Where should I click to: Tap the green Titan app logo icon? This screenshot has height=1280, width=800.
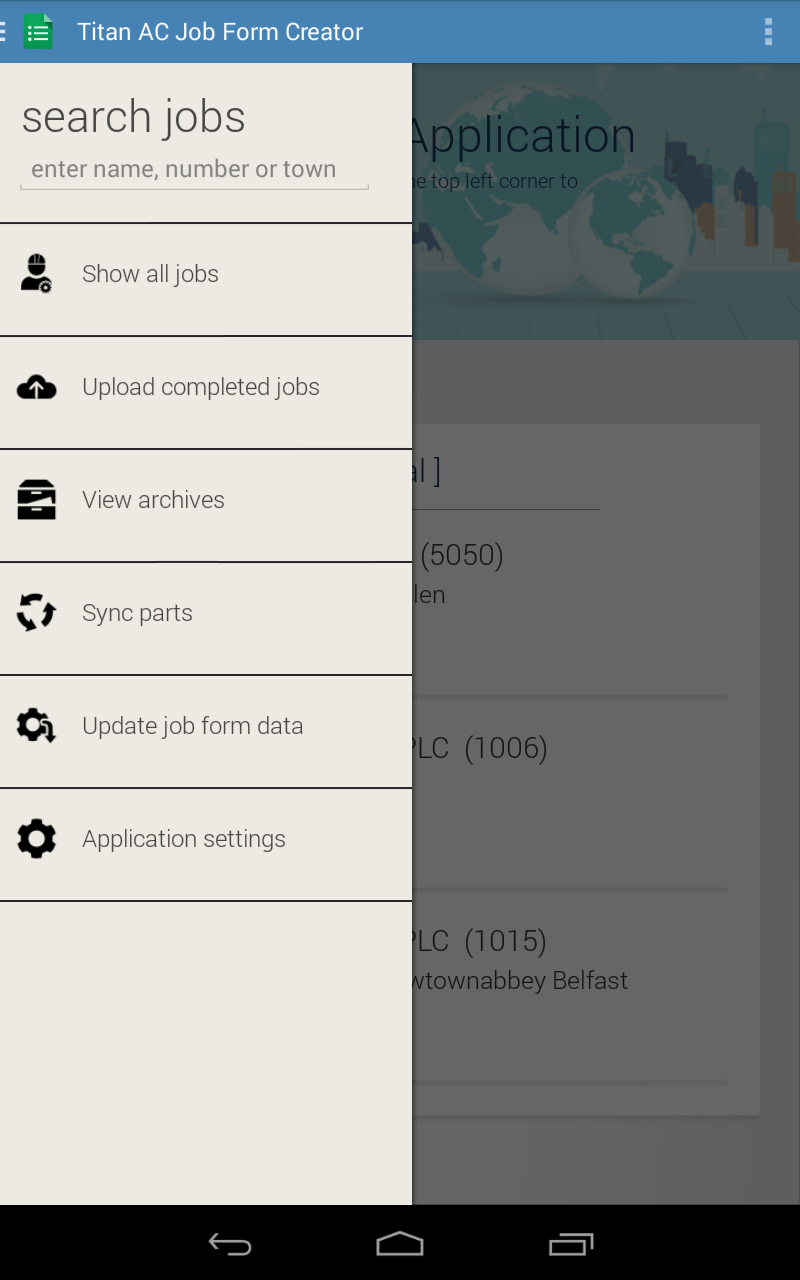[x=38, y=32]
